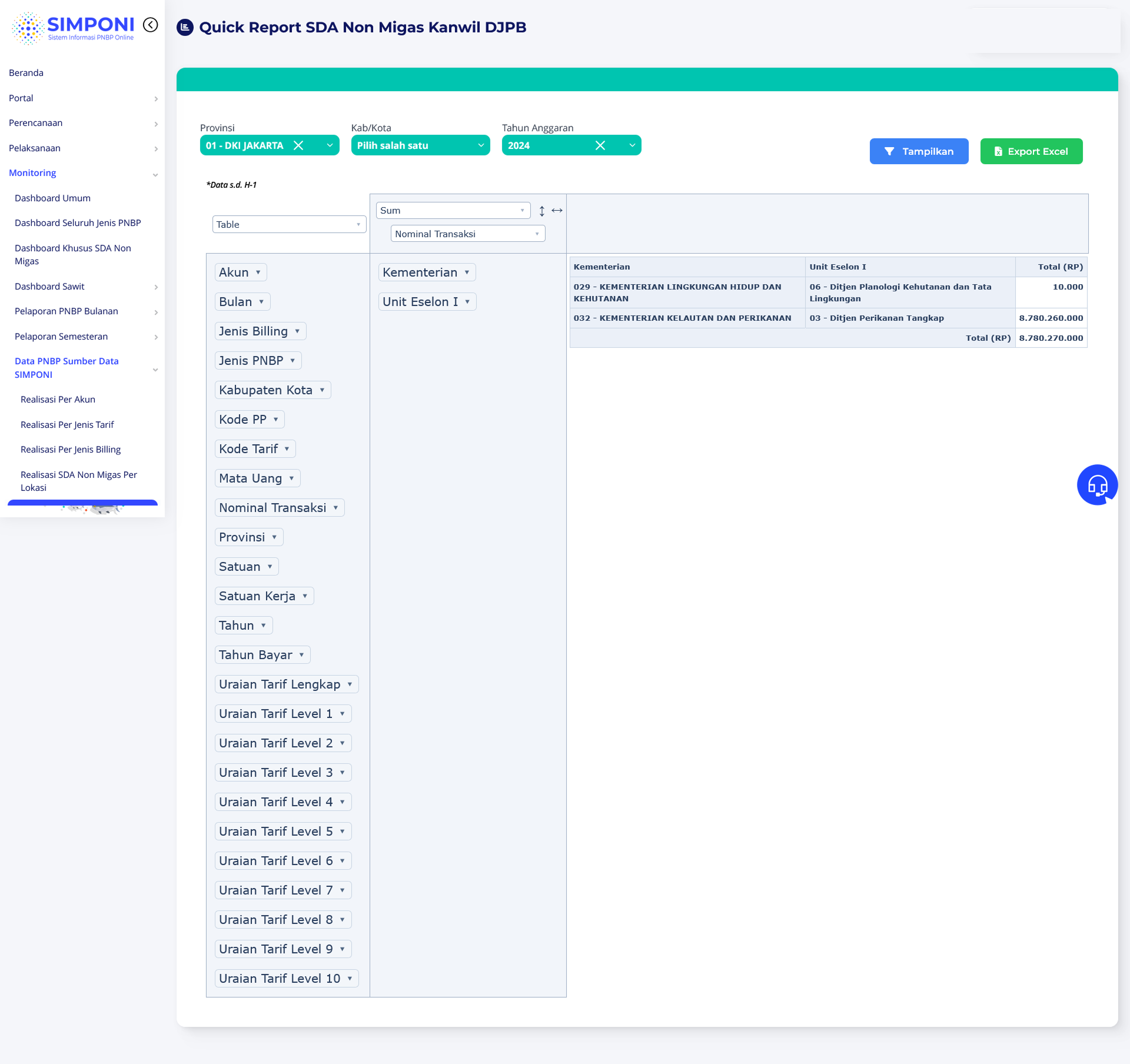Open the Table renderer dropdown
1130x1064 pixels.
click(x=288, y=225)
